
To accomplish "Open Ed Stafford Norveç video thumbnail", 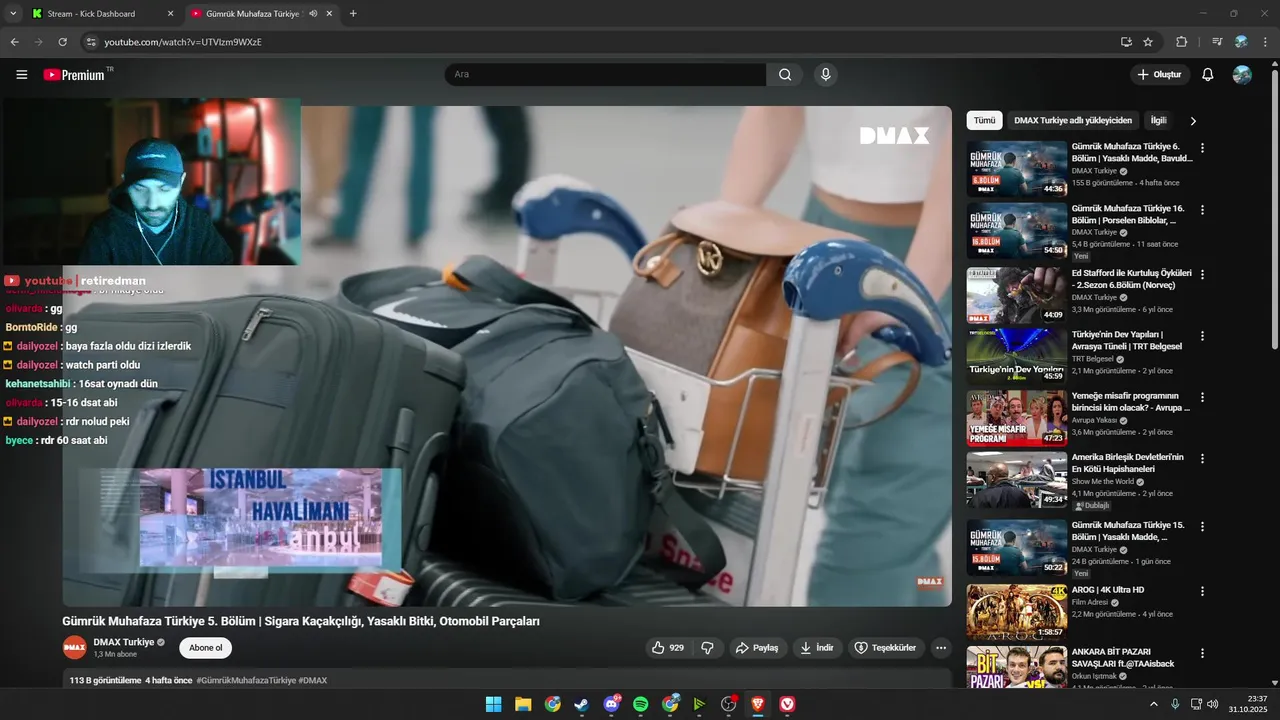I will [1016, 295].
